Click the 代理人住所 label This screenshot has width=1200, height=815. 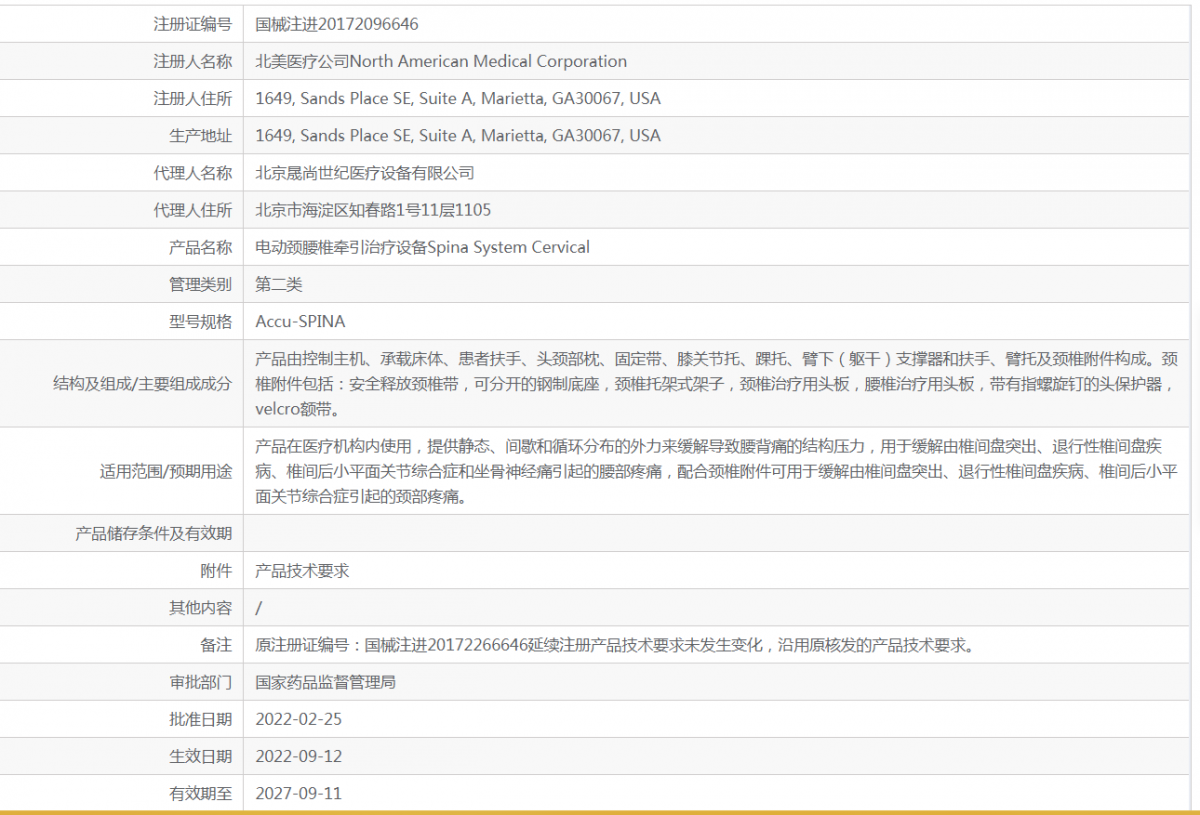click(192, 210)
